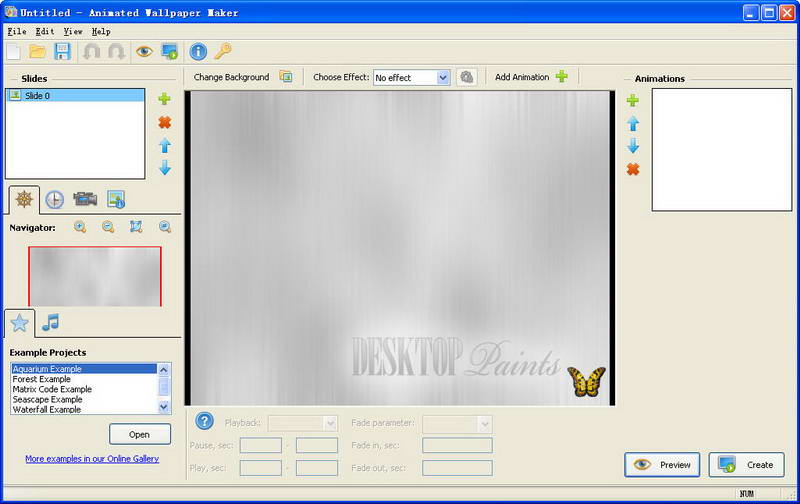Screen dimensions: 800x504
Task: Click the New project toolbar icon
Action: (14, 52)
